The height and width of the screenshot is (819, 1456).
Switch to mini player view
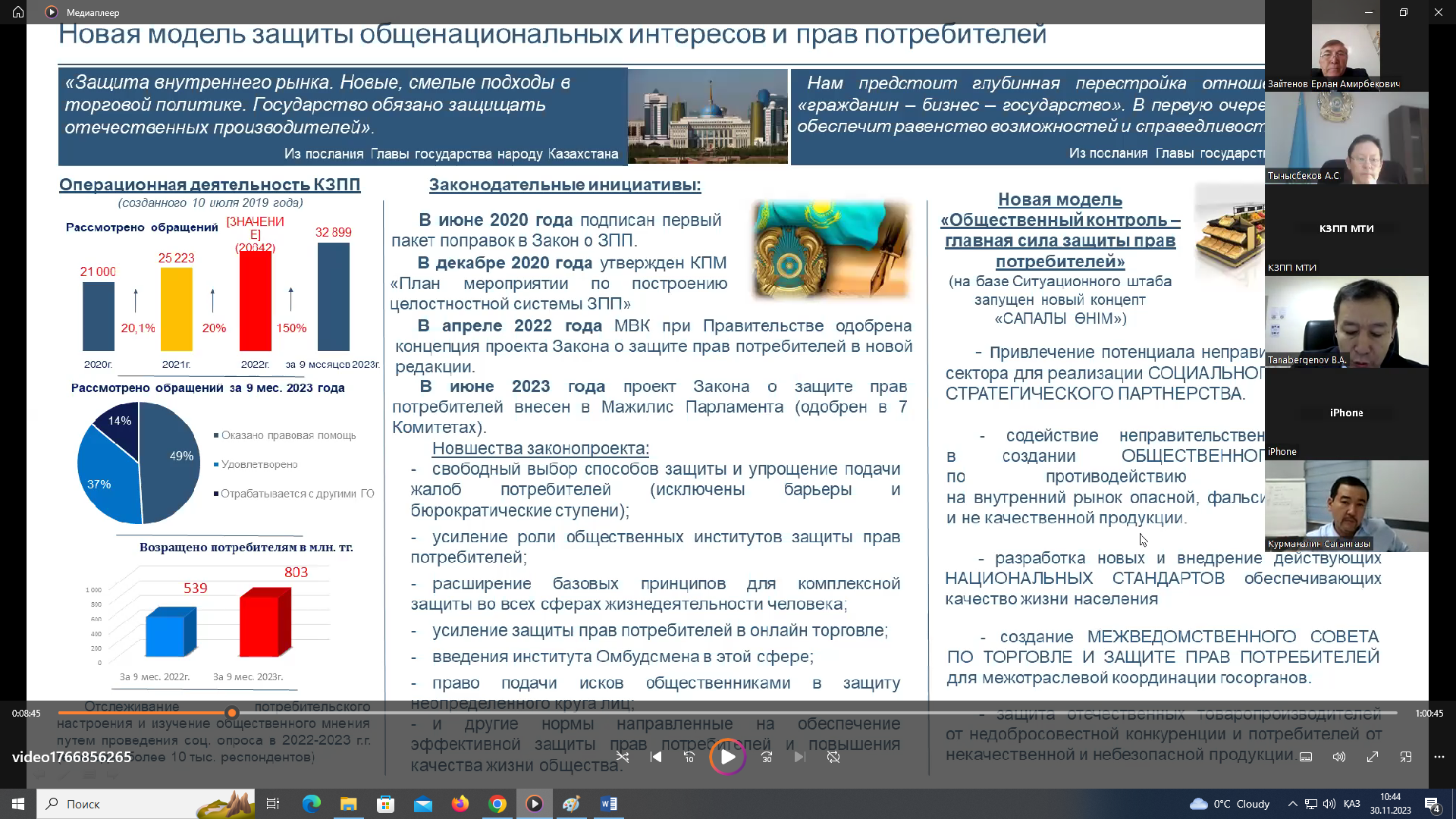coord(1406,757)
